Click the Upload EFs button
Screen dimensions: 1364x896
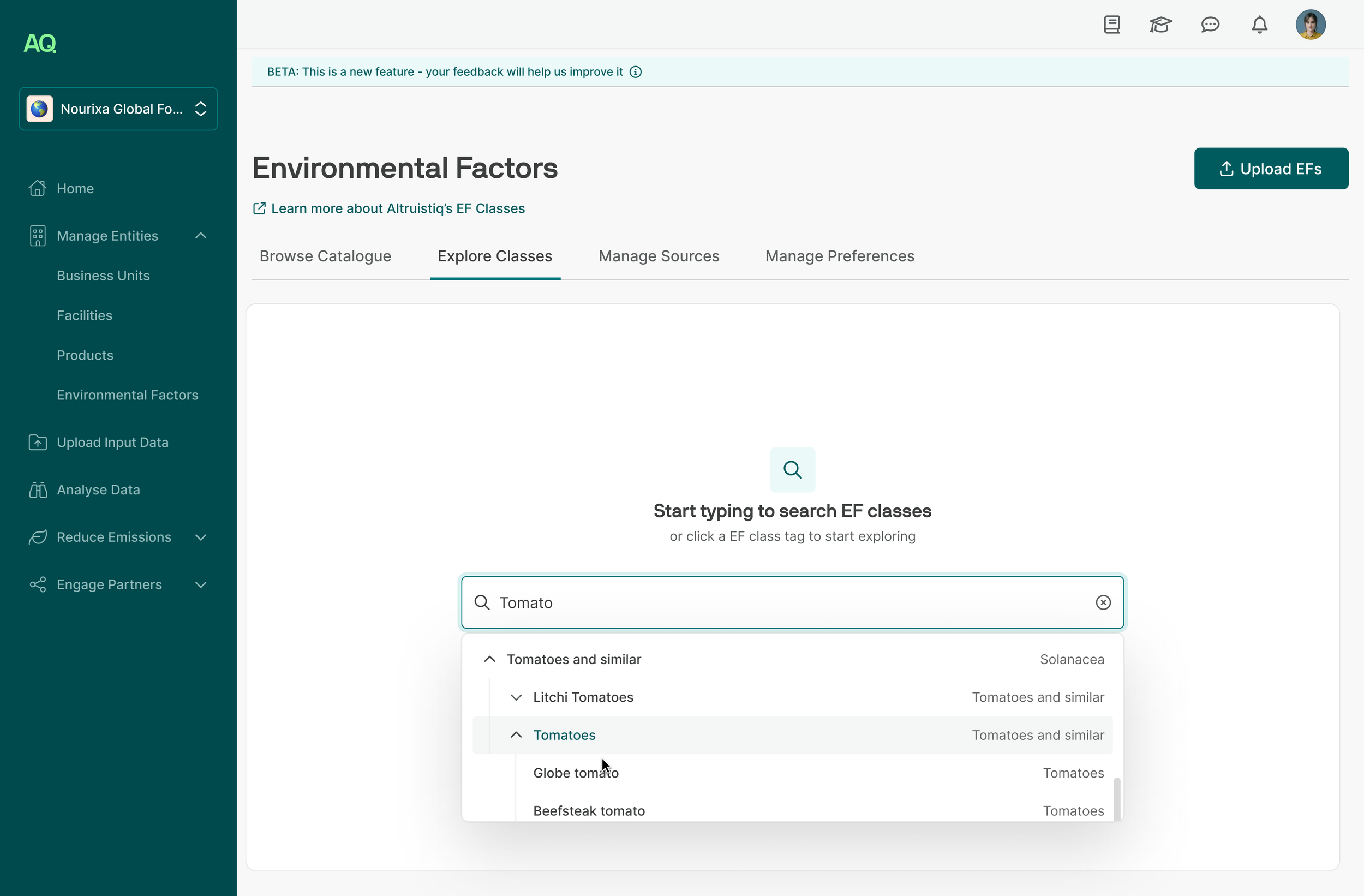click(x=1271, y=169)
